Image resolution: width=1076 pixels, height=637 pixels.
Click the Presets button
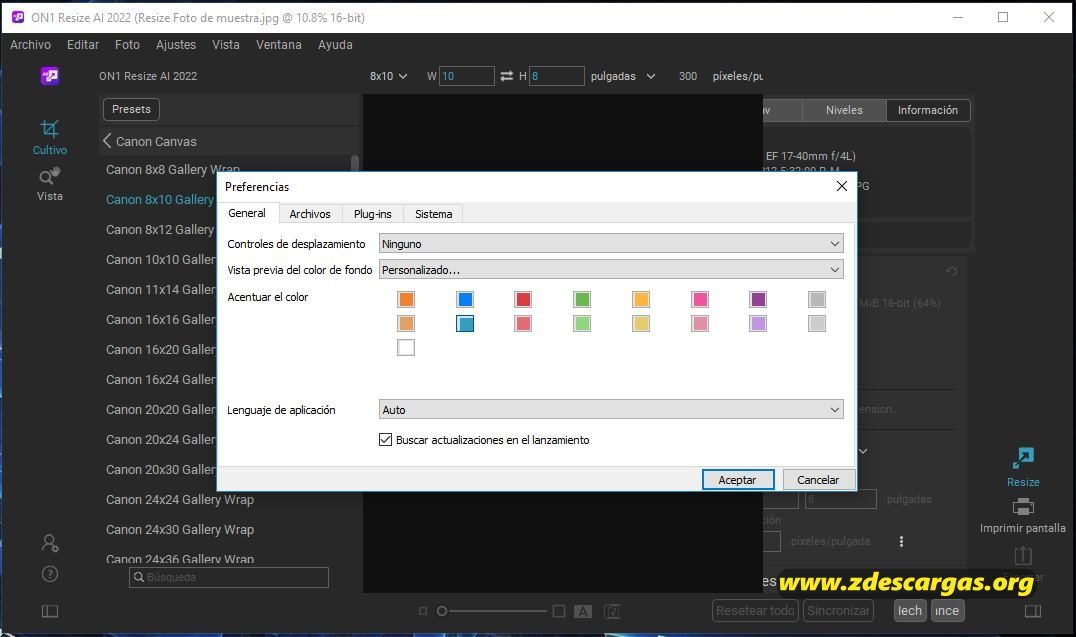tap(131, 109)
